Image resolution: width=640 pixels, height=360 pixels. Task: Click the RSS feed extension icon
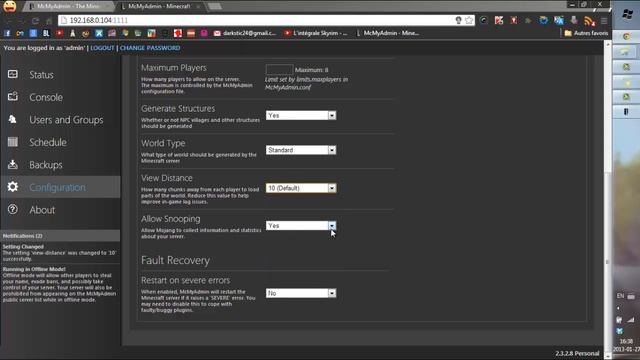click(589, 20)
